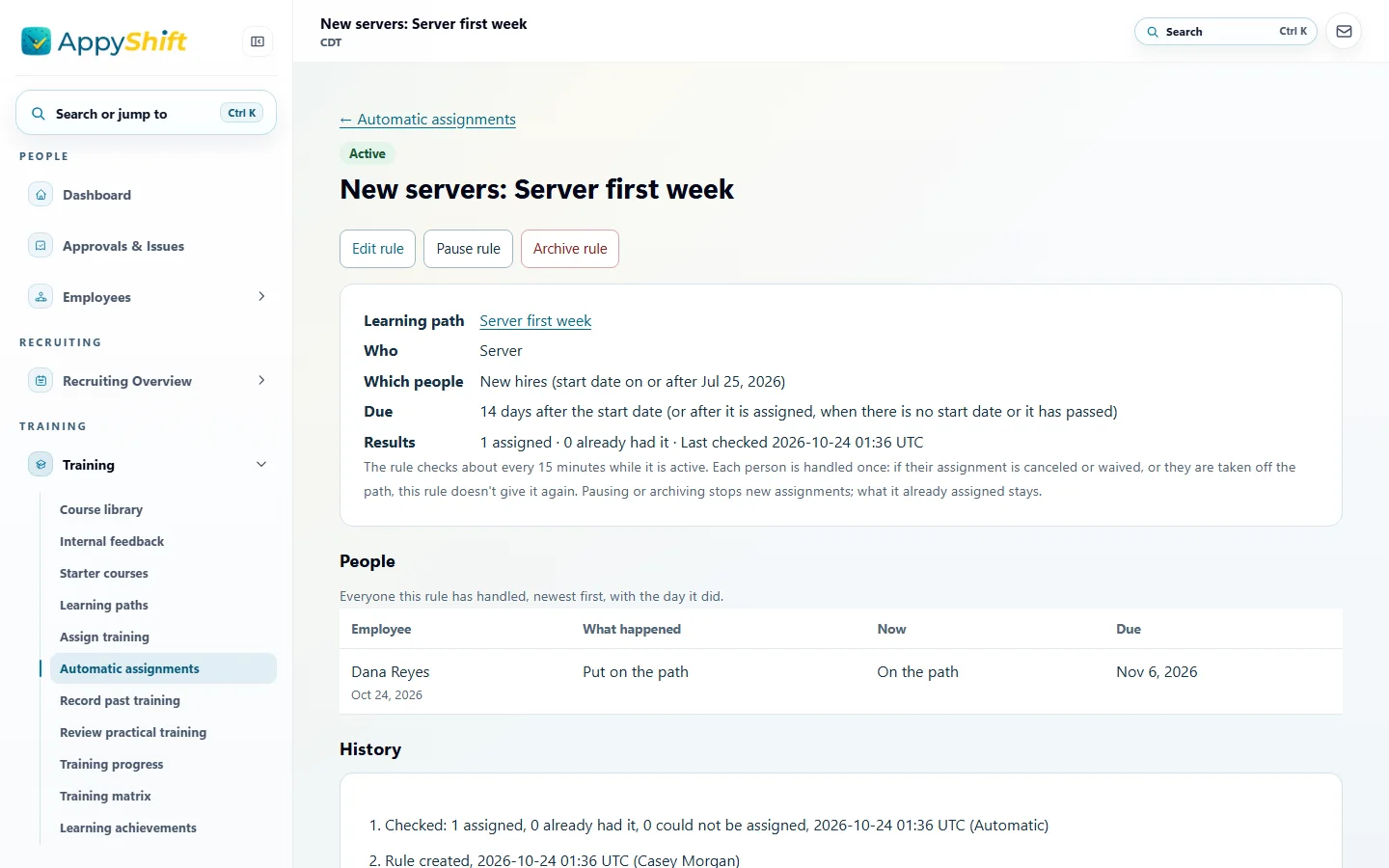Image resolution: width=1389 pixels, height=868 pixels.
Task: Open the mail inbox icon
Action: point(1344,32)
